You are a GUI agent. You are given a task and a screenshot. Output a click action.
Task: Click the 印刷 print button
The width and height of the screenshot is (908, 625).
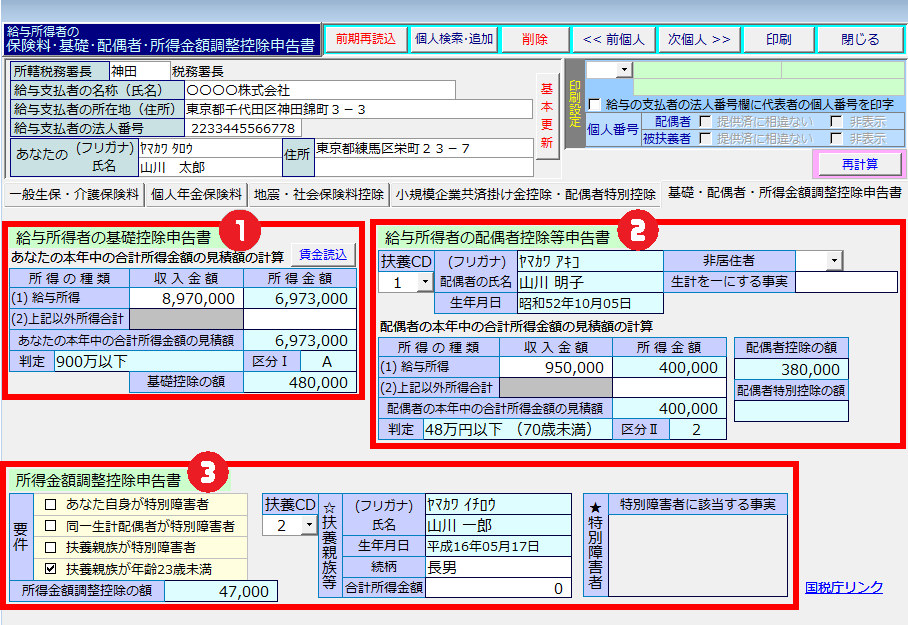tap(778, 39)
